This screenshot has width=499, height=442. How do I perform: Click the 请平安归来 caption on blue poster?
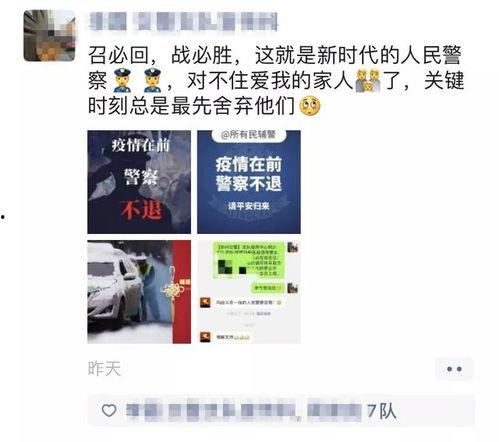click(249, 206)
